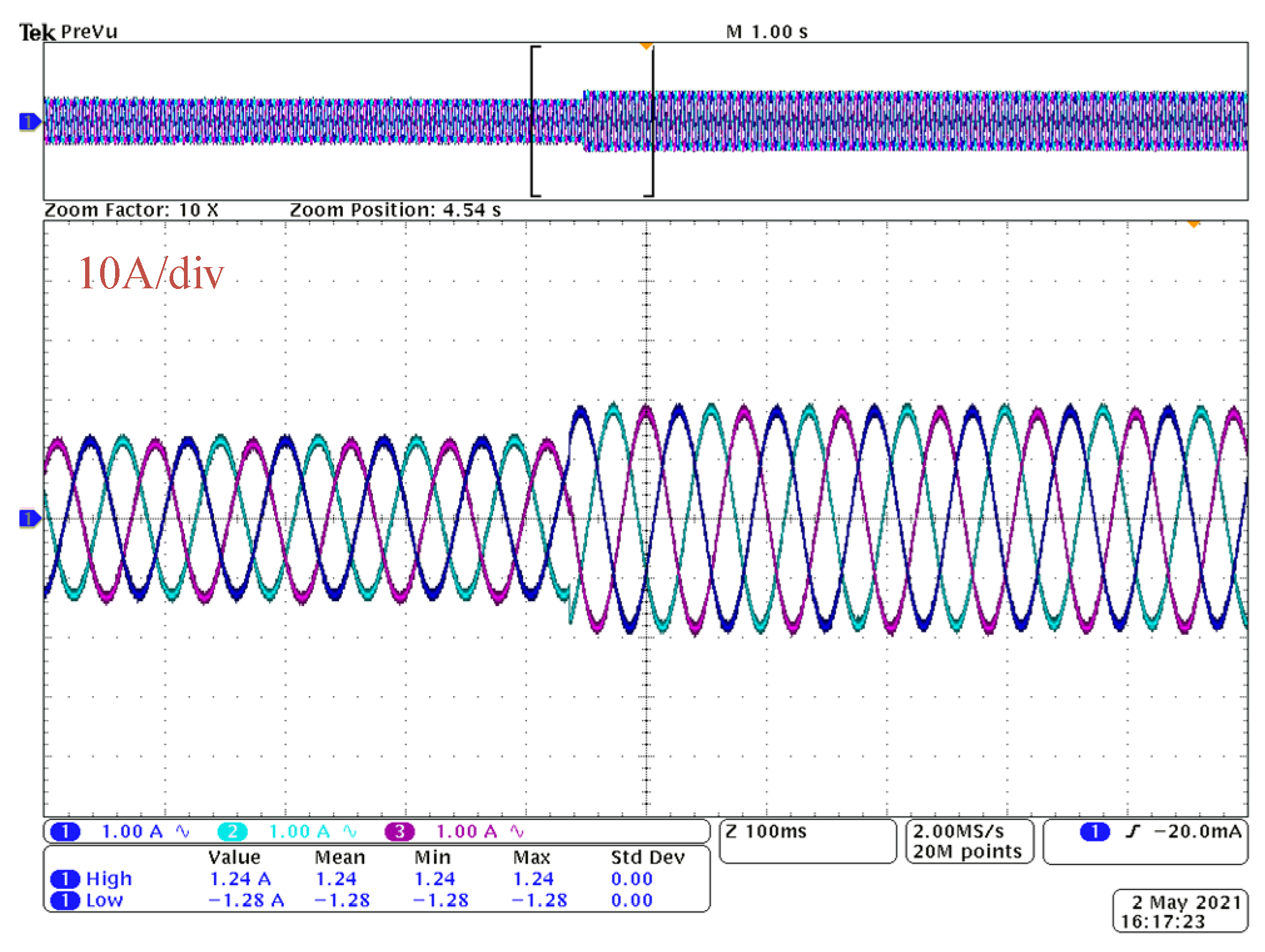Click the 'Mean' column header
1265x952 pixels.
pos(340,858)
